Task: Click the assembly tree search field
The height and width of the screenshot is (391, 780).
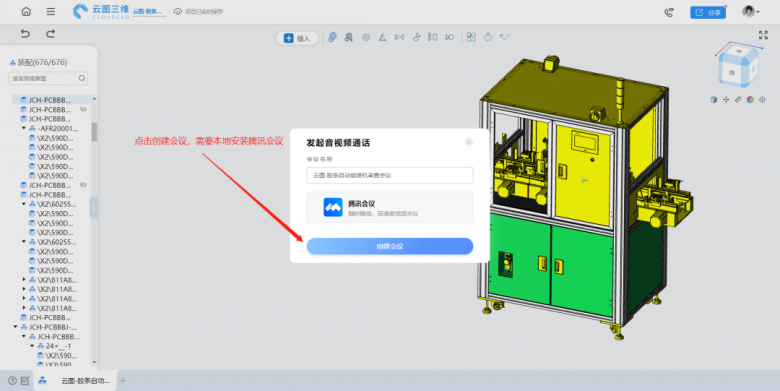Action: 48,78
